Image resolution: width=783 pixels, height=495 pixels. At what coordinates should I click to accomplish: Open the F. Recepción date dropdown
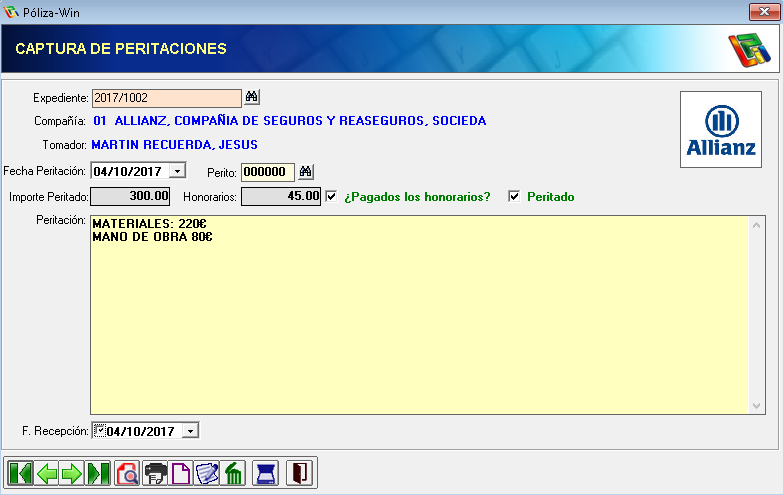190,431
